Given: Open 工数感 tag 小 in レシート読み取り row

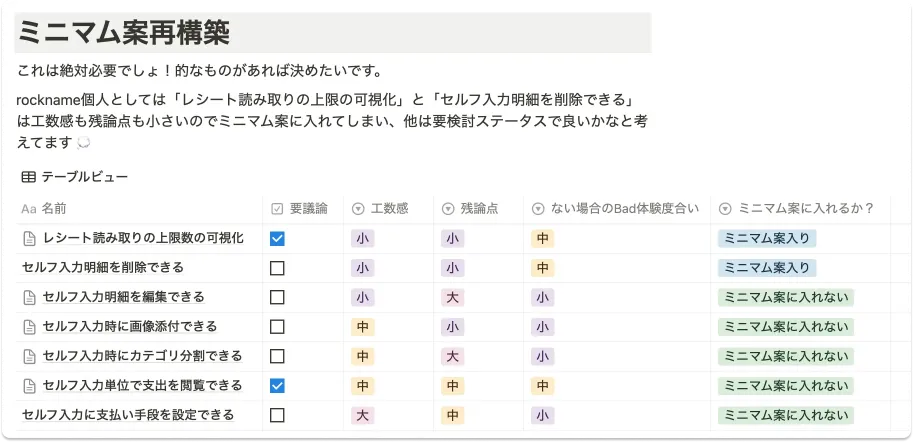Looking at the screenshot, I should click(362, 239).
